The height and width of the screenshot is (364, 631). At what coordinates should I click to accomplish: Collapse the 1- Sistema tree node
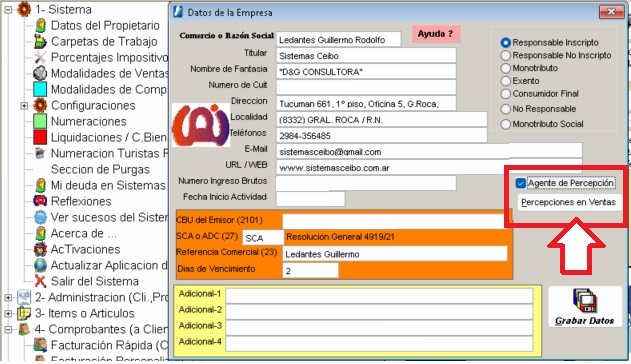click(8, 9)
